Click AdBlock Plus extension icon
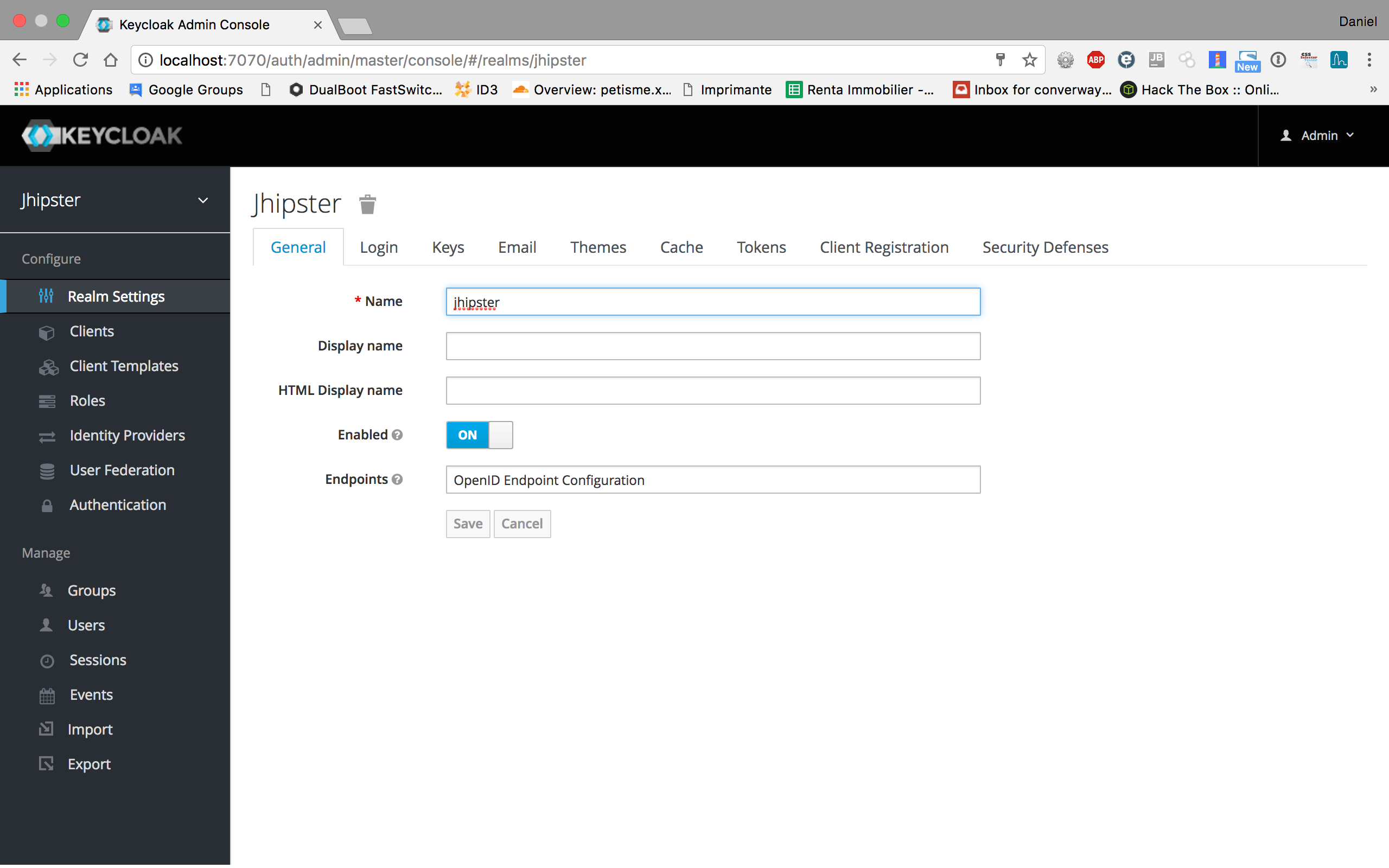Image resolution: width=1389 pixels, height=868 pixels. coord(1095,60)
